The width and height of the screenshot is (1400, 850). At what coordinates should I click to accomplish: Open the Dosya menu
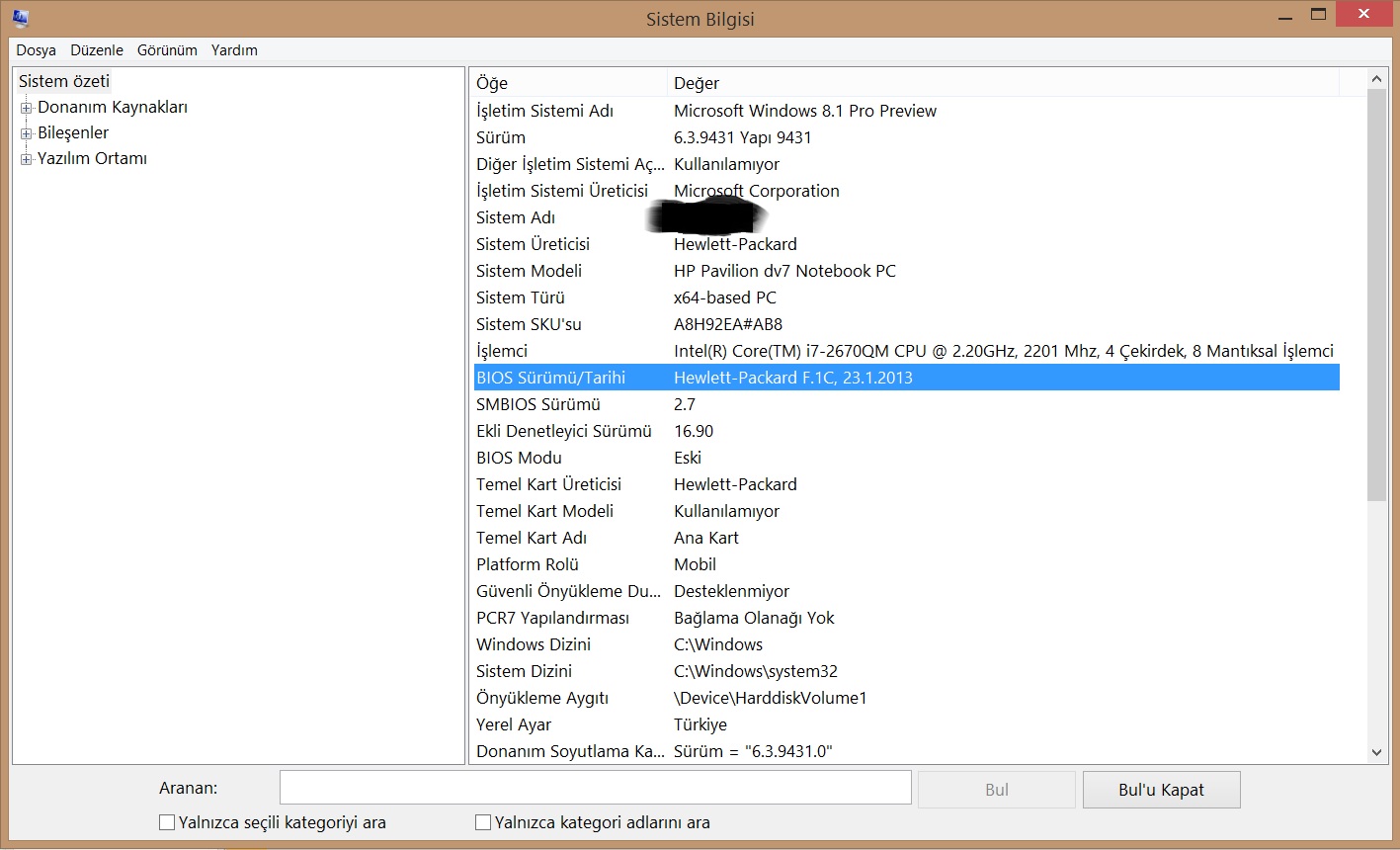(x=36, y=50)
